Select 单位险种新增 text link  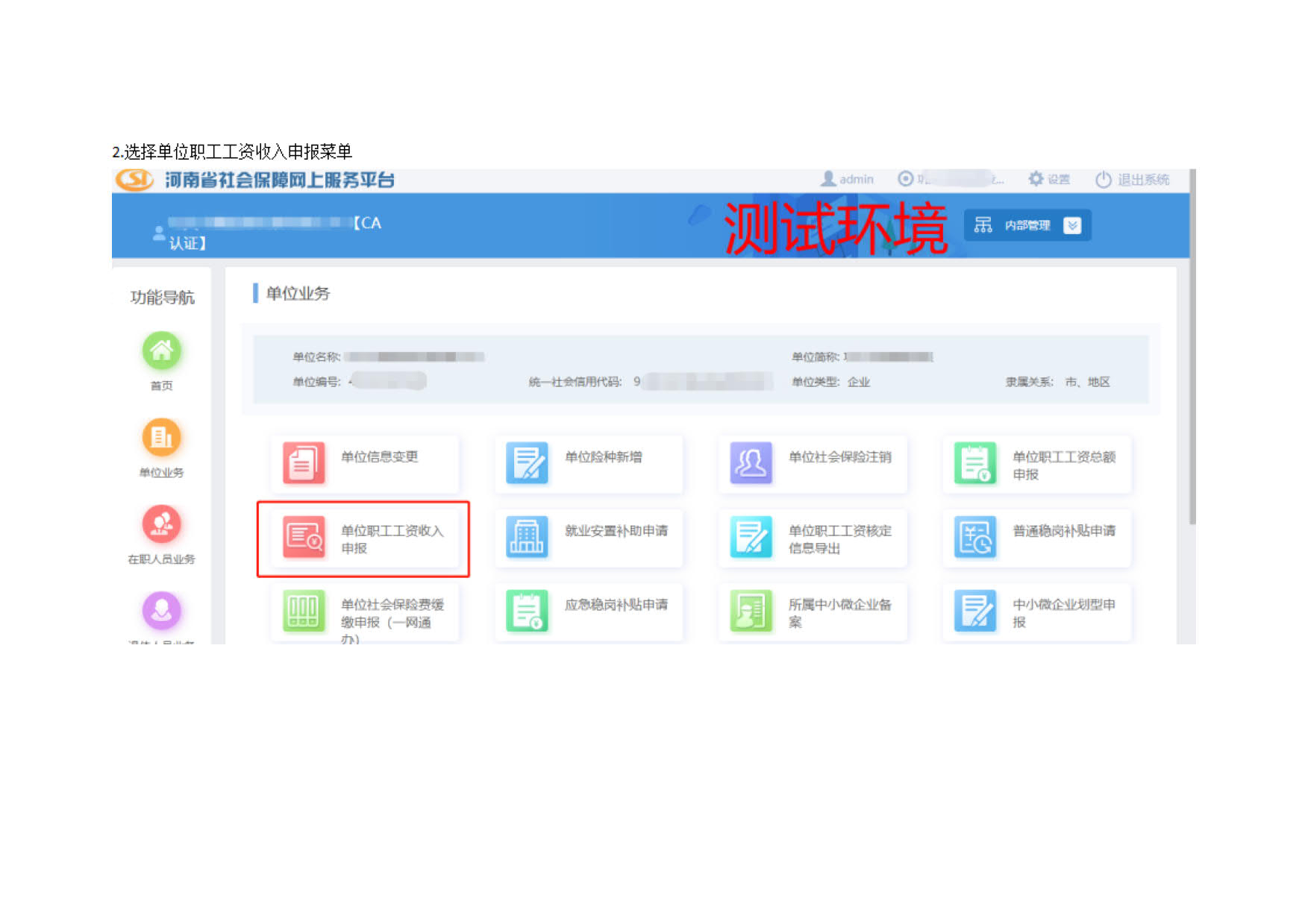click(604, 456)
